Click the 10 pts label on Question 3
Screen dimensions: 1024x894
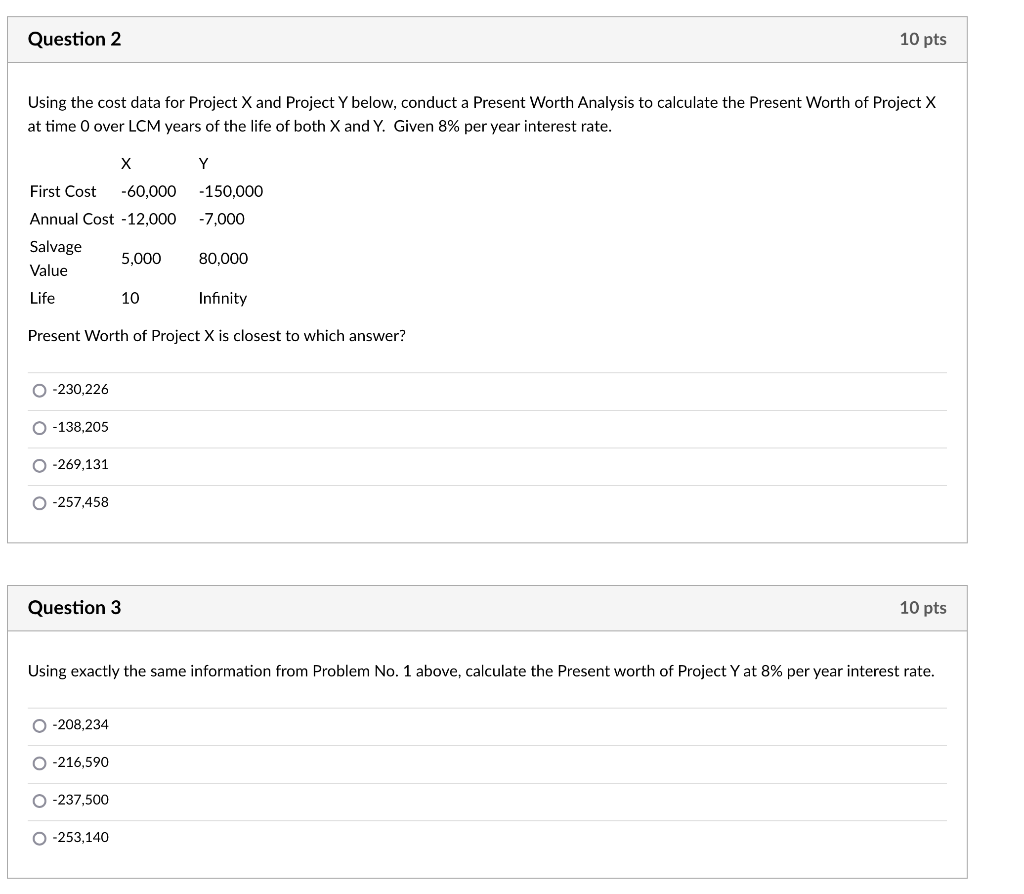pos(923,607)
